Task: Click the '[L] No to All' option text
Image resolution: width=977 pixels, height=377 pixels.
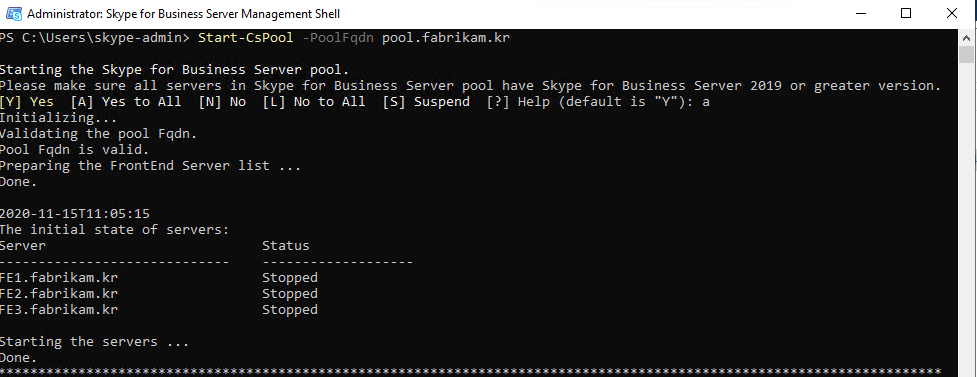Action: [314, 102]
